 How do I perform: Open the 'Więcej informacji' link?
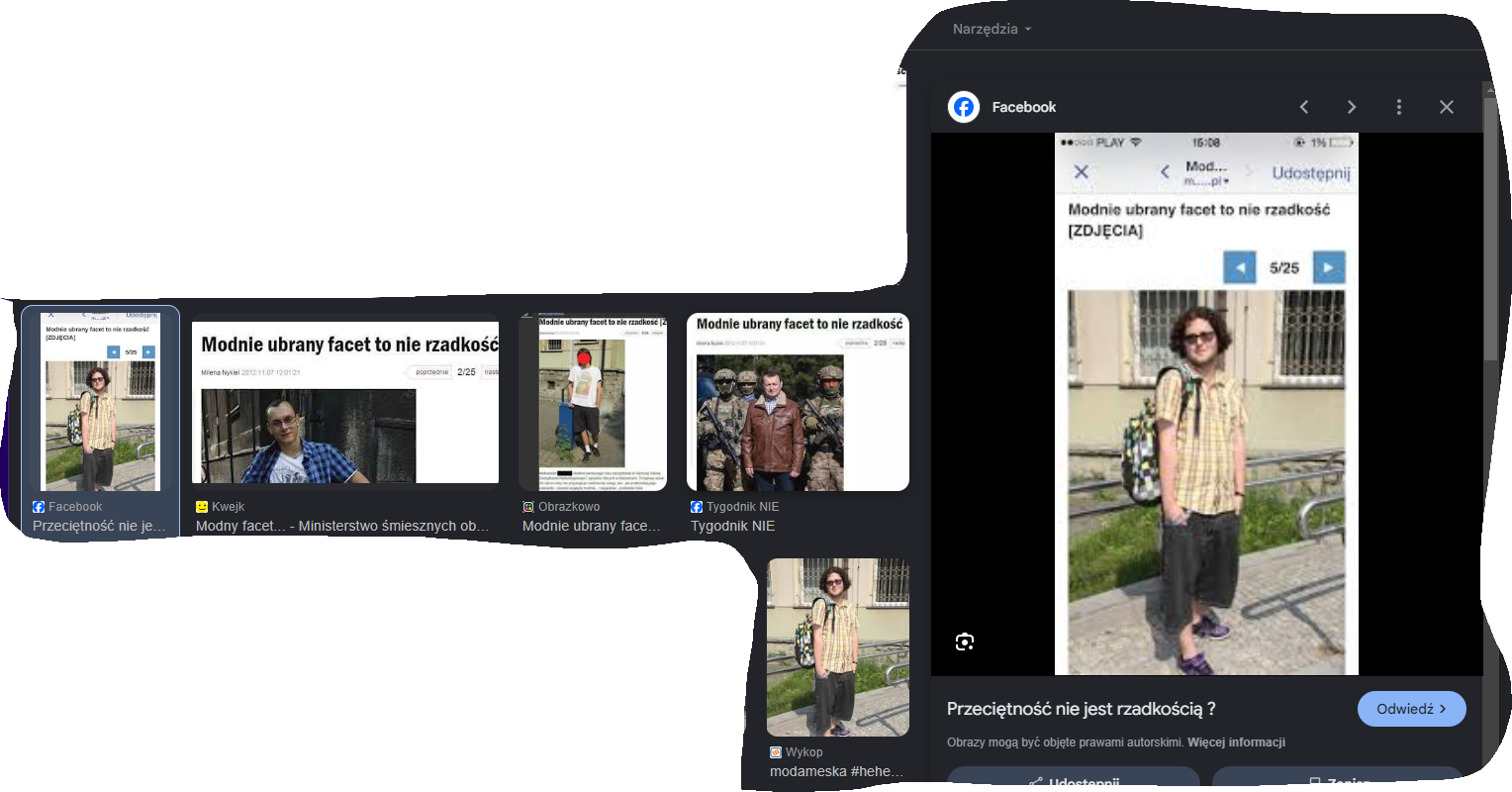[1236, 742]
